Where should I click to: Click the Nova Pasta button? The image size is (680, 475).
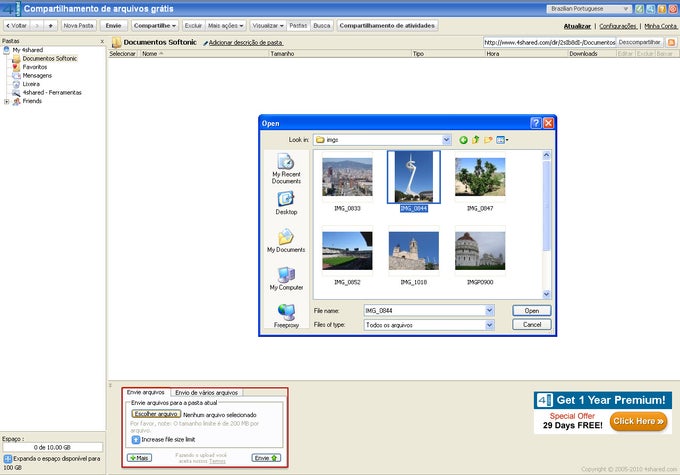[x=78, y=26]
